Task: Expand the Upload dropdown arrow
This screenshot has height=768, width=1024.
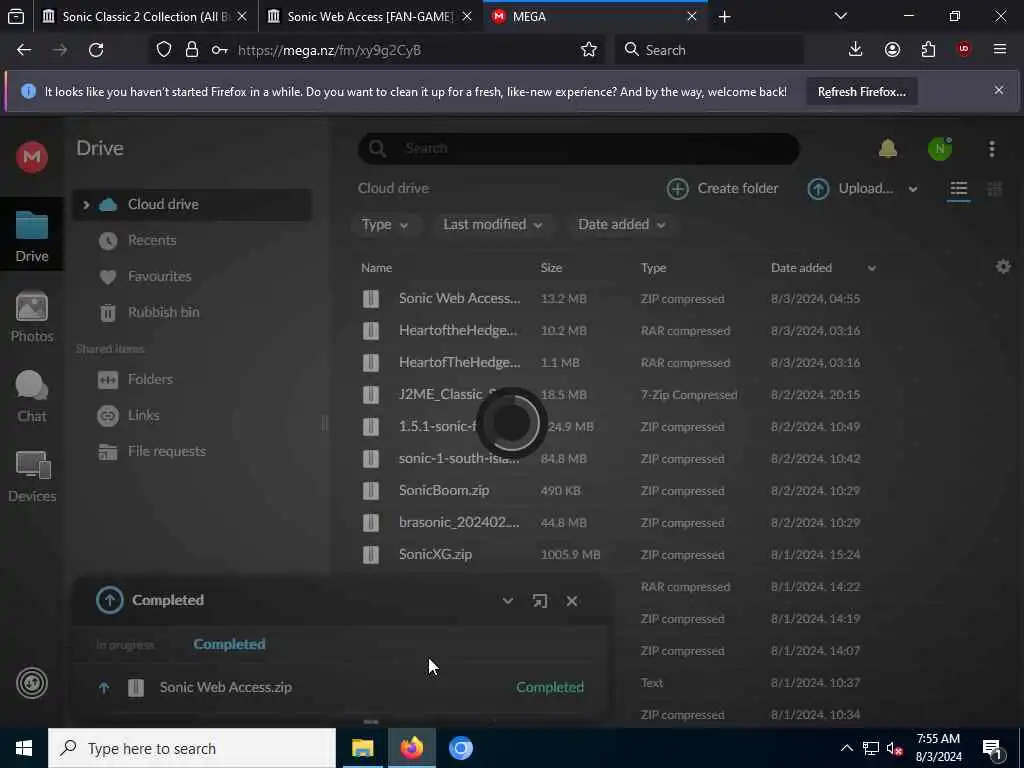Action: click(912, 189)
